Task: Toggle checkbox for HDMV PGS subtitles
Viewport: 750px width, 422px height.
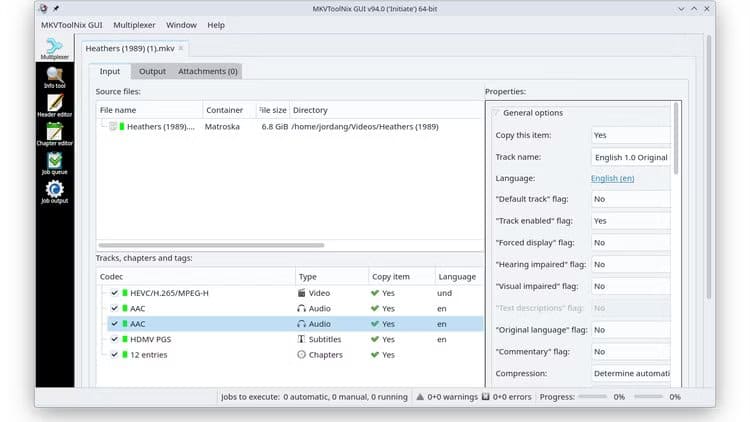Action: [114, 339]
